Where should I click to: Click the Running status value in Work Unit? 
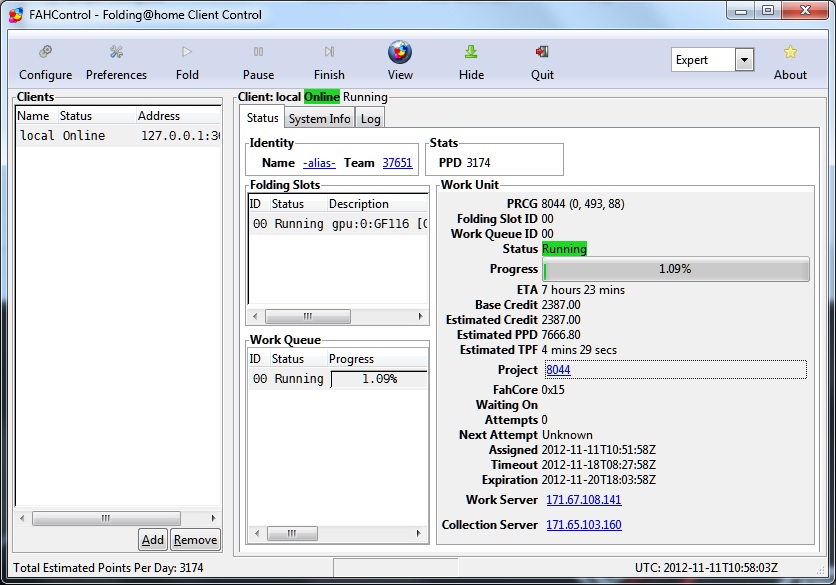(564, 249)
